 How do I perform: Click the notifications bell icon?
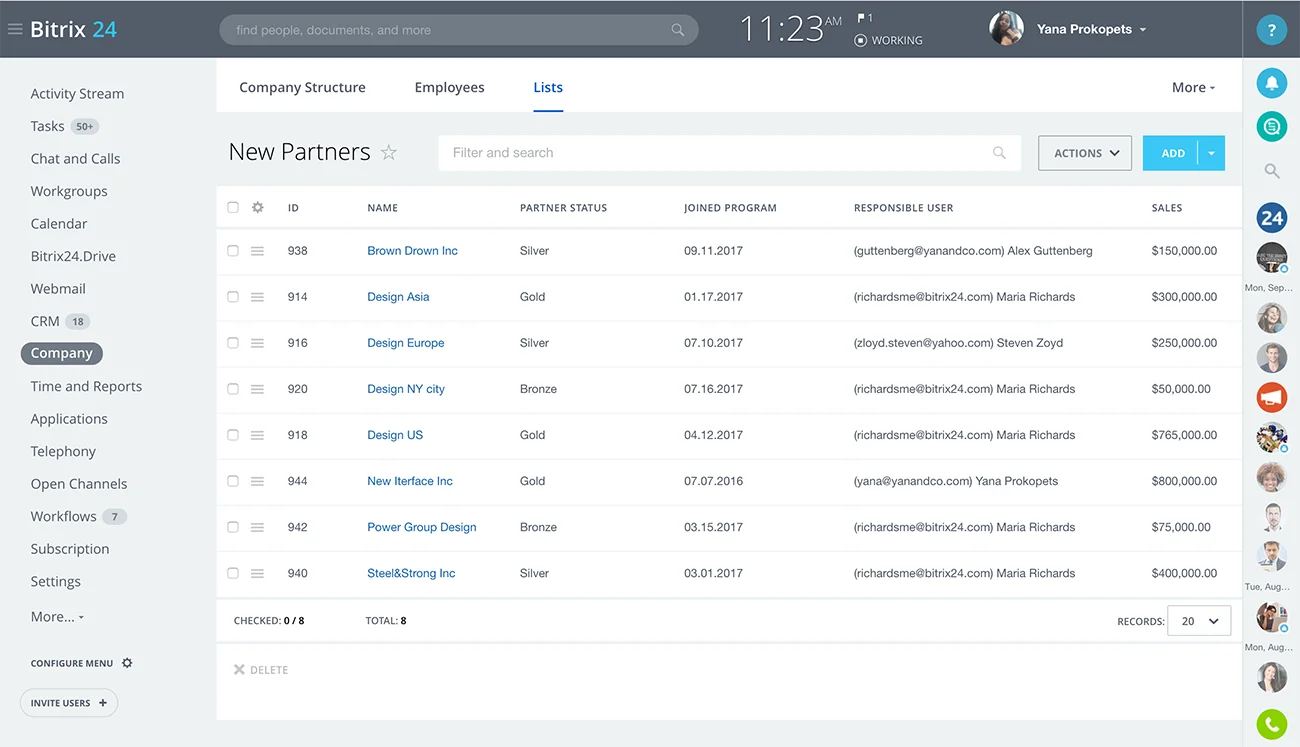tap(1271, 83)
